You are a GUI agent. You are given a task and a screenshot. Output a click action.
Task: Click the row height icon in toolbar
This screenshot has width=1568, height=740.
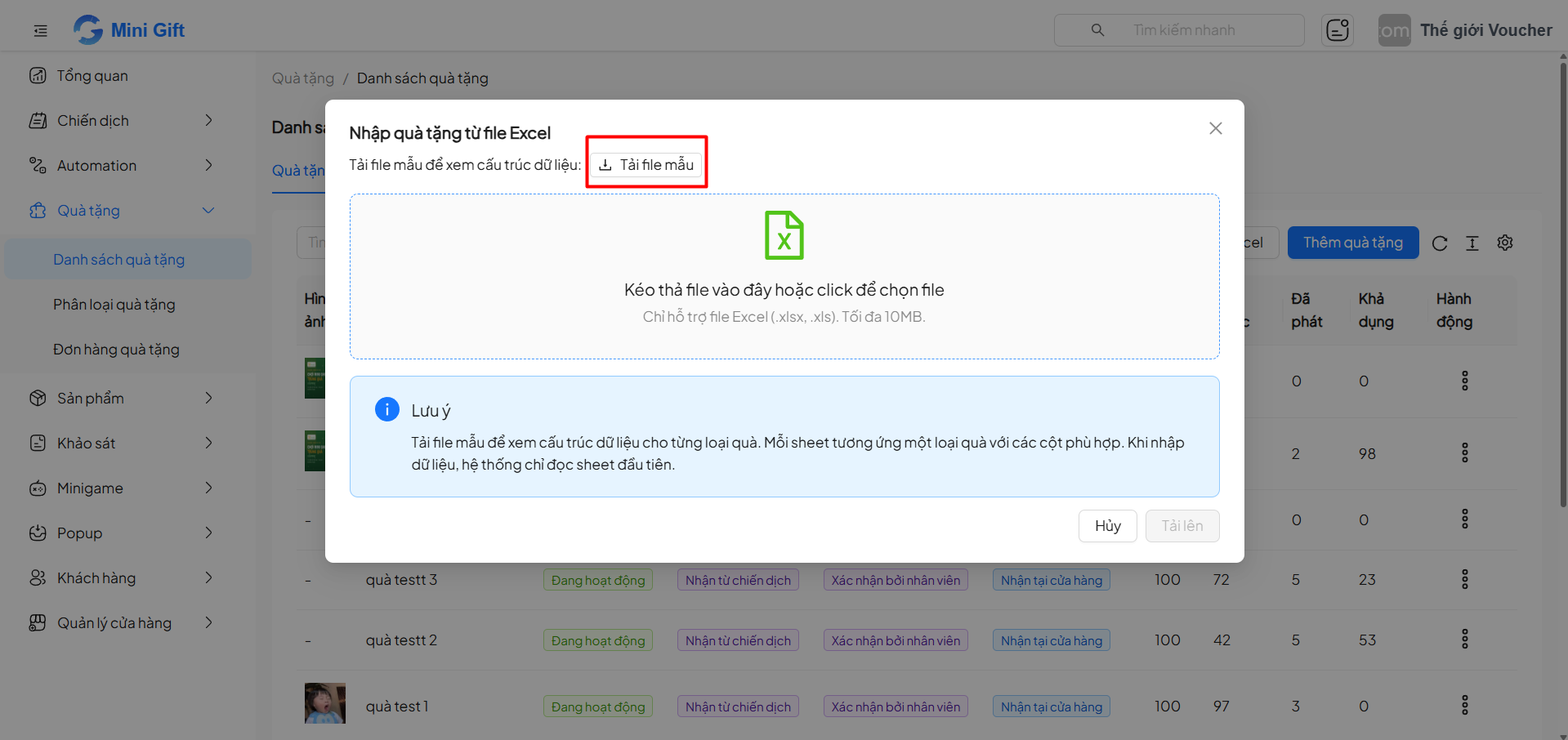point(1472,243)
